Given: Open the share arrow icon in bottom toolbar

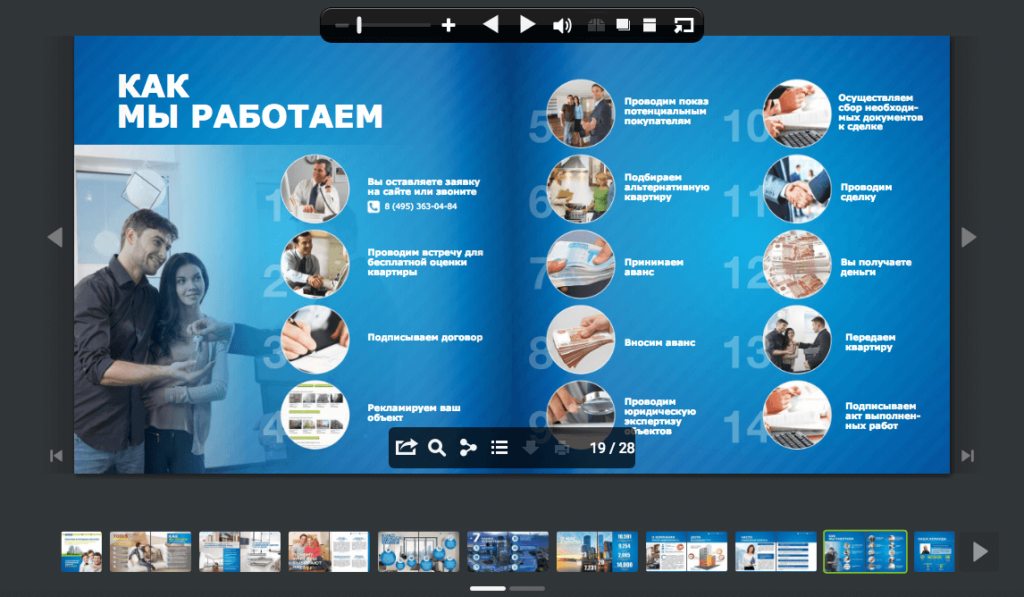Looking at the screenshot, I should click(x=406, y=448).
